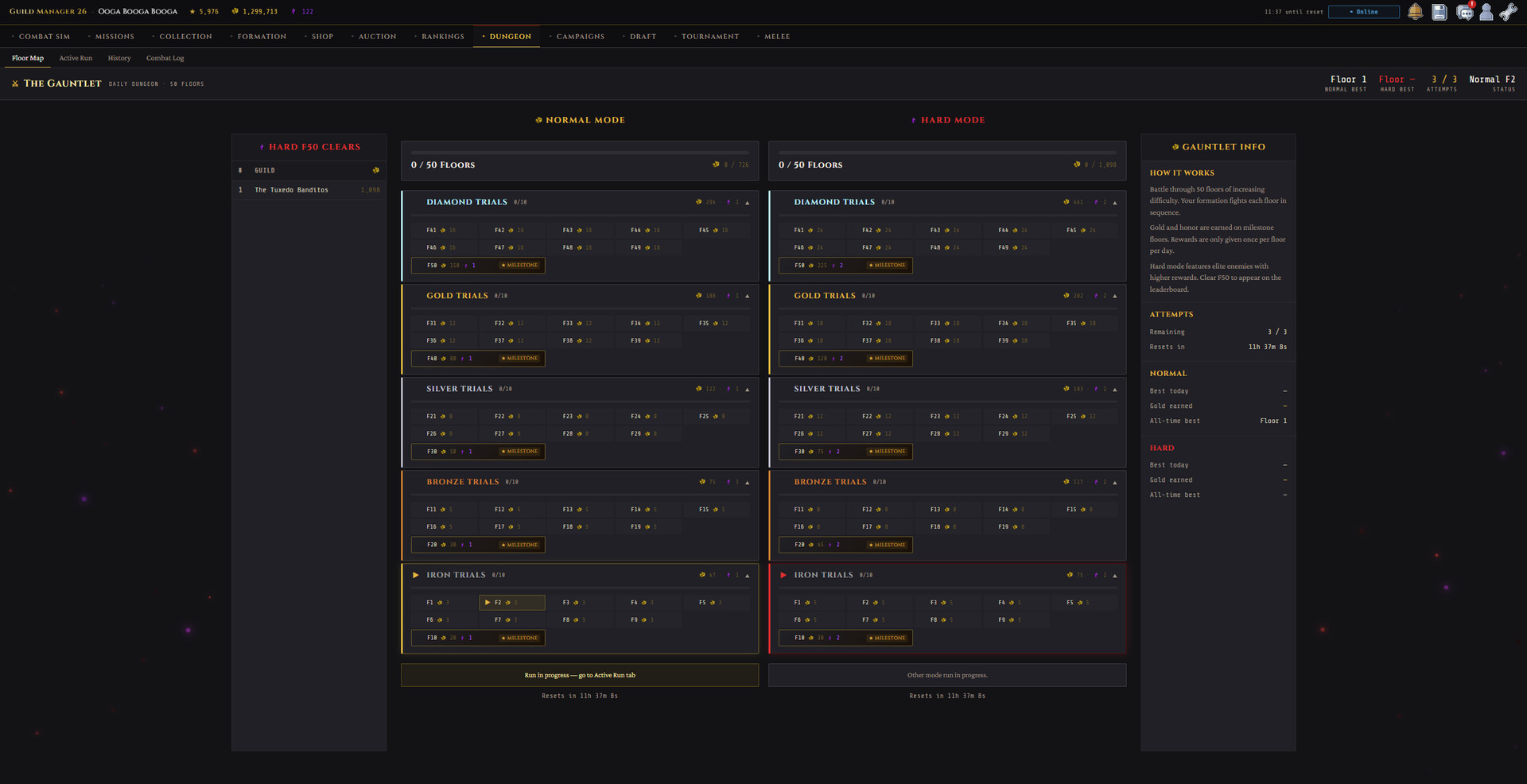The width and height of the screenshot is (1527, 784).
Task: Click the MILESTONE badge on Hard F20
Action: (x=886, y=545)
